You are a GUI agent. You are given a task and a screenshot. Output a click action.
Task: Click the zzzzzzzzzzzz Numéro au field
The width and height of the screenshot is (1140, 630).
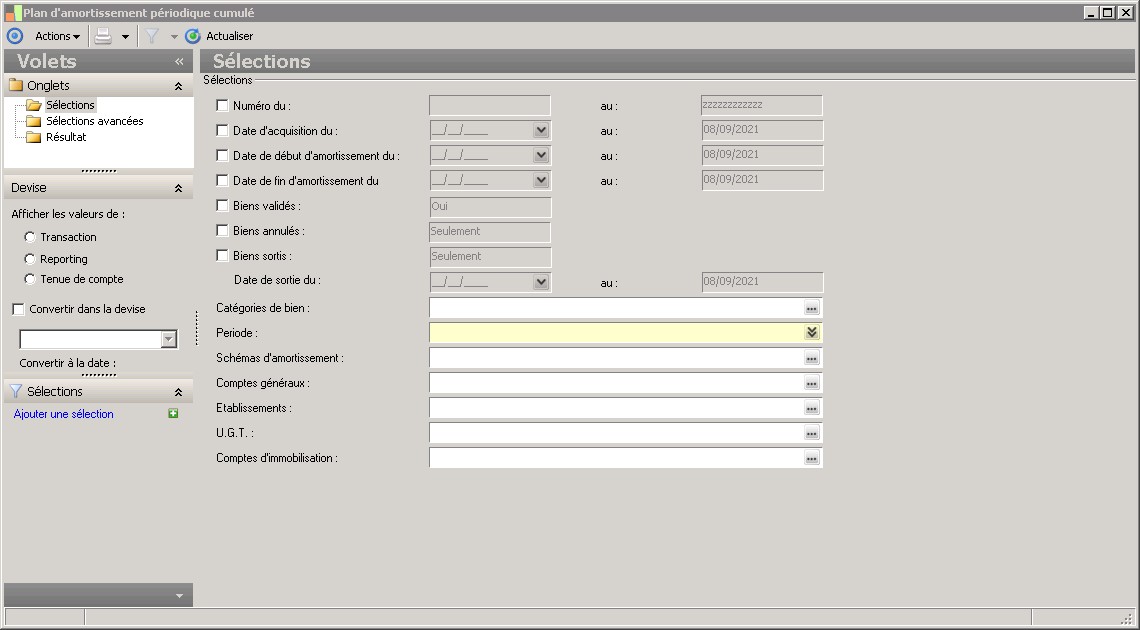(x=762, y=105)
